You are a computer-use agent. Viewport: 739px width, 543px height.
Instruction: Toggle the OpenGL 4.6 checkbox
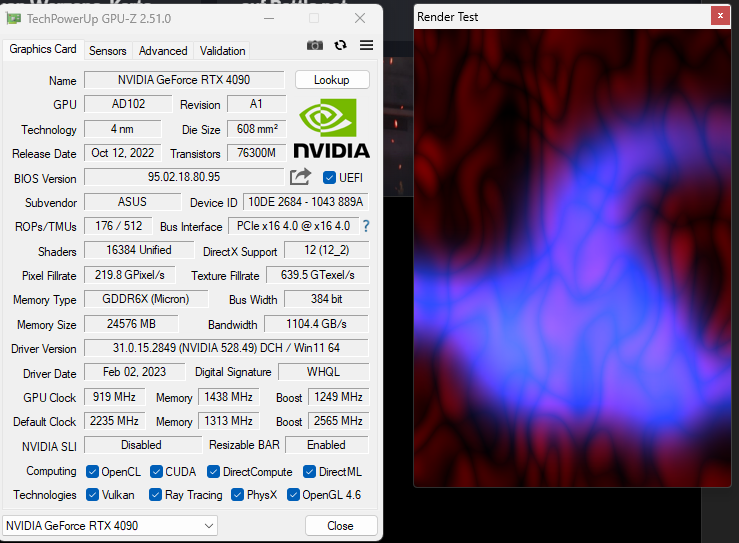pyautogui.click(x=293, y=494)
